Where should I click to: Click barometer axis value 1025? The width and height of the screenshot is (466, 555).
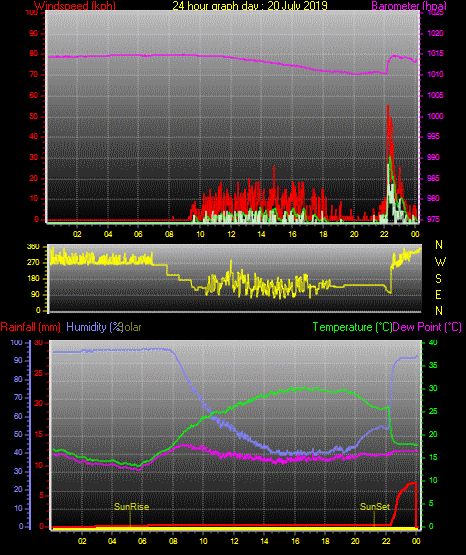tap(435, 13)
